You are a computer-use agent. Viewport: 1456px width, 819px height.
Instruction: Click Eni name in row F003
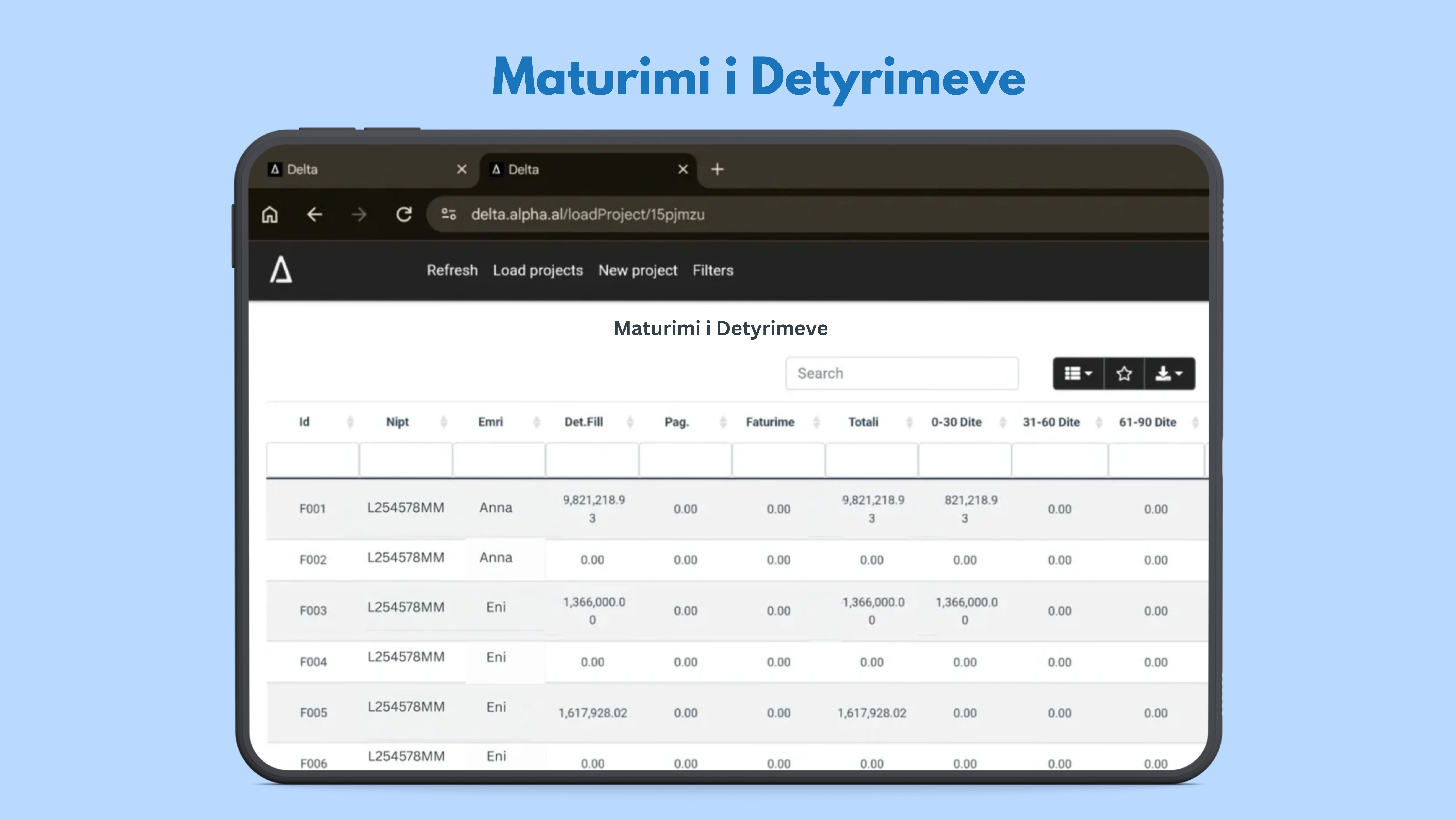pos(496,607)
